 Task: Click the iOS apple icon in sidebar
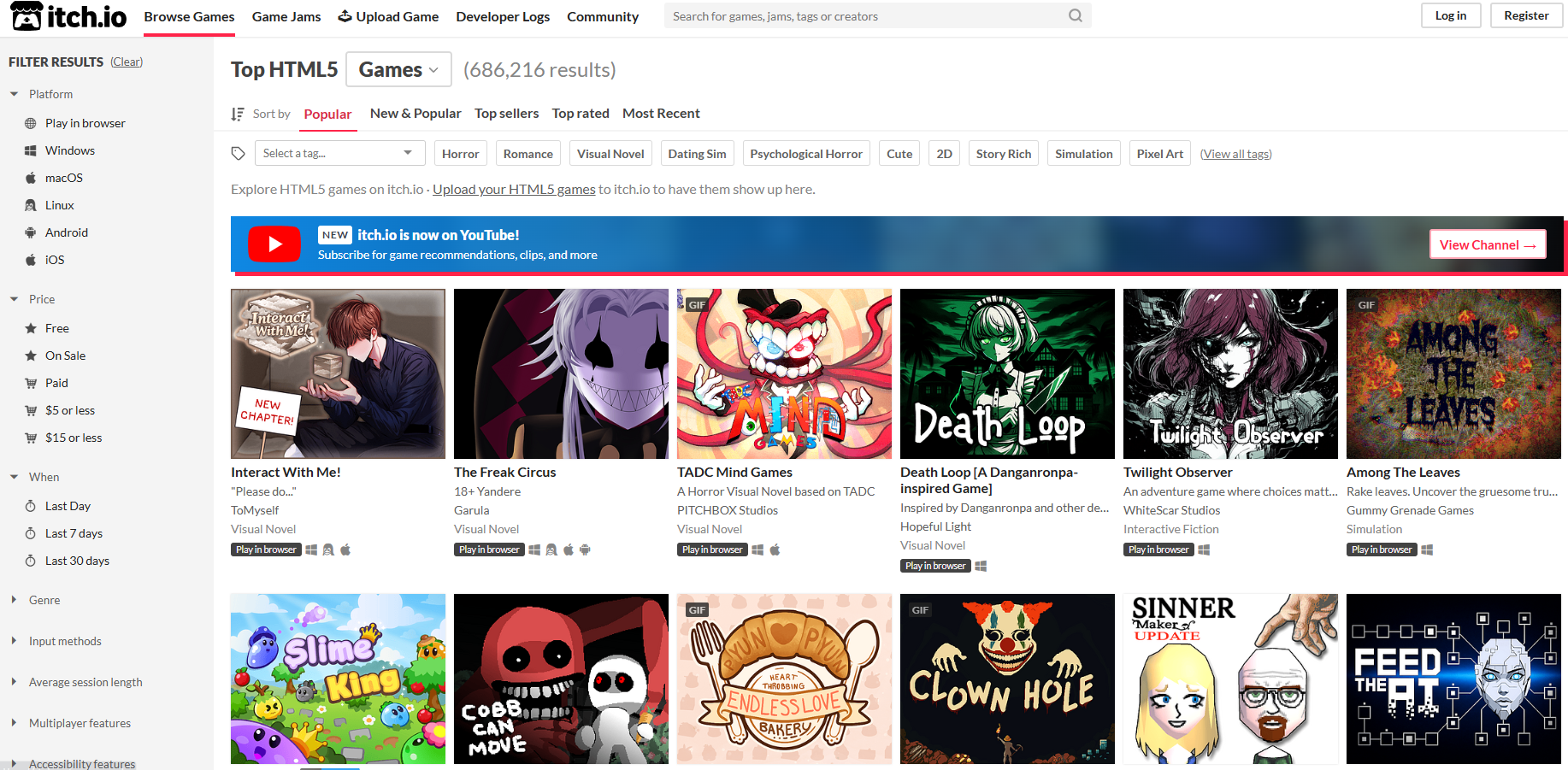click(31, 260)
